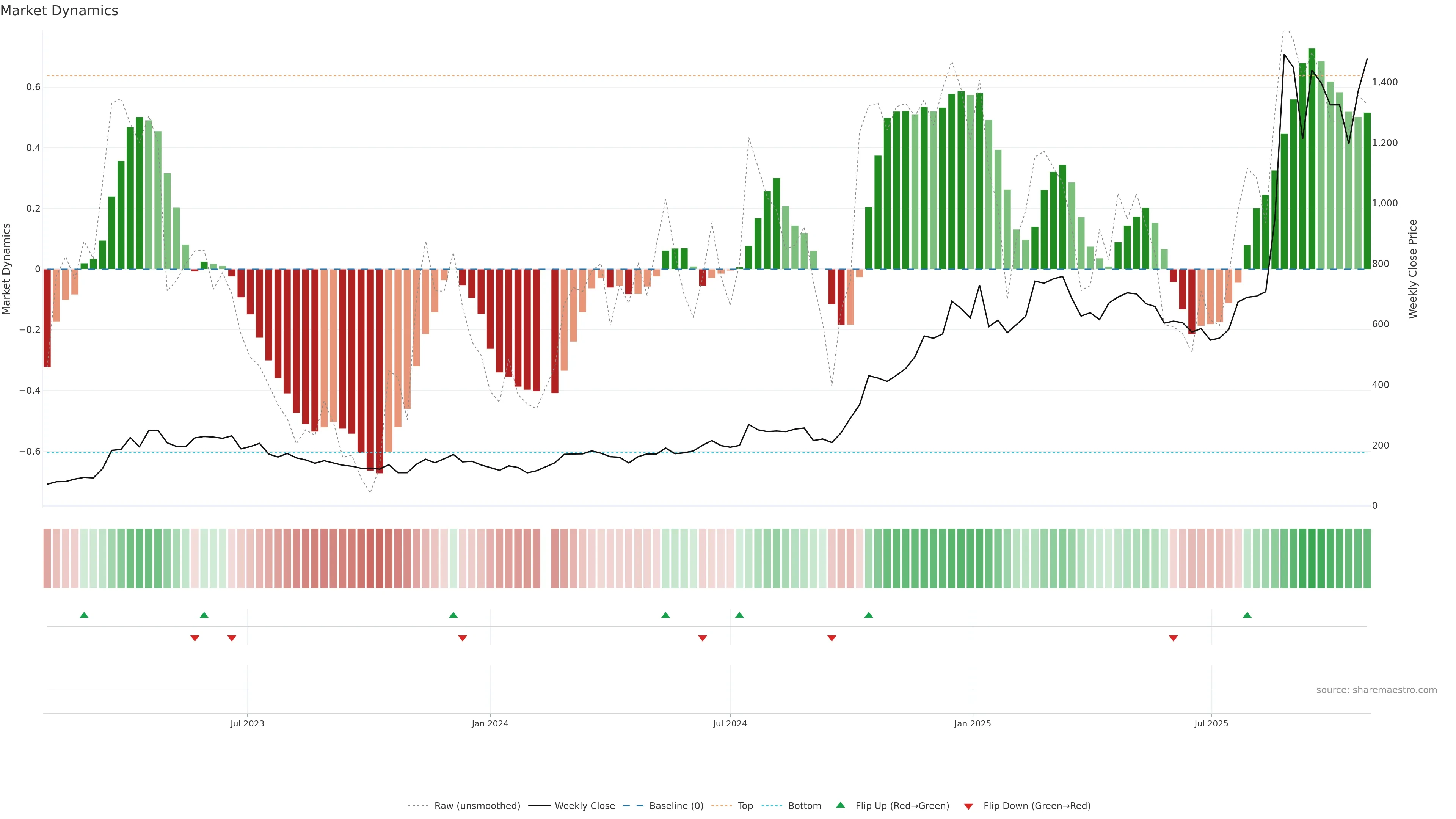Hide the Bottom threshold legend entry
This screenshot has width=1456, height=819.
[x=804, y=806]
